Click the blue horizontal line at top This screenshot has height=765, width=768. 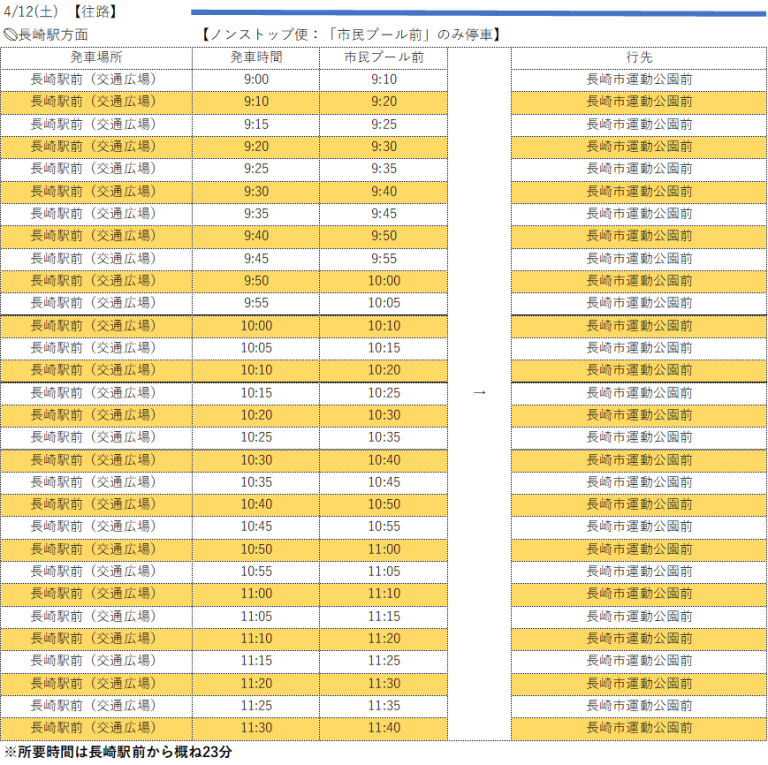(x=478, y=13)
